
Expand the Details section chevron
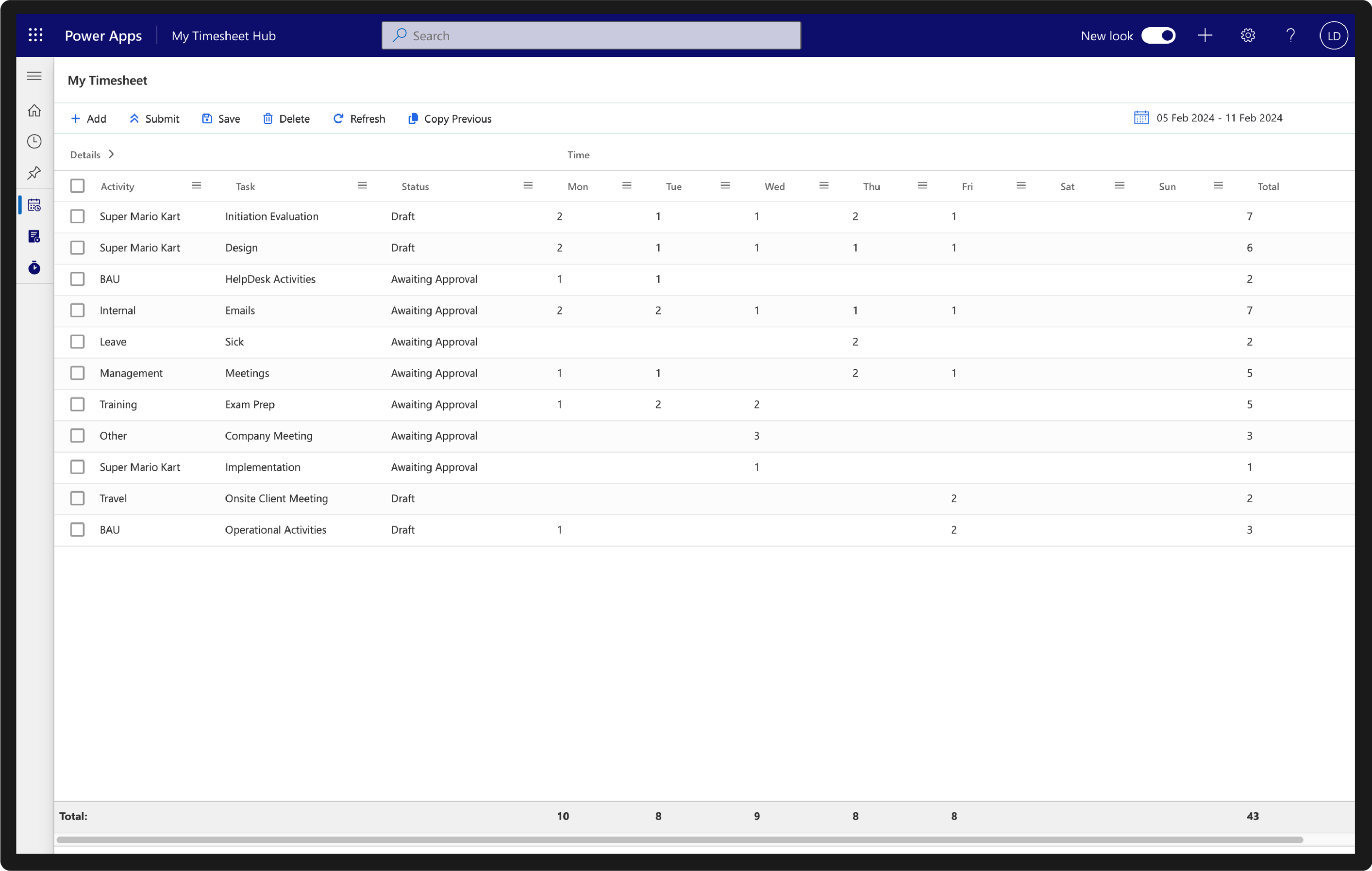[111, 154]
